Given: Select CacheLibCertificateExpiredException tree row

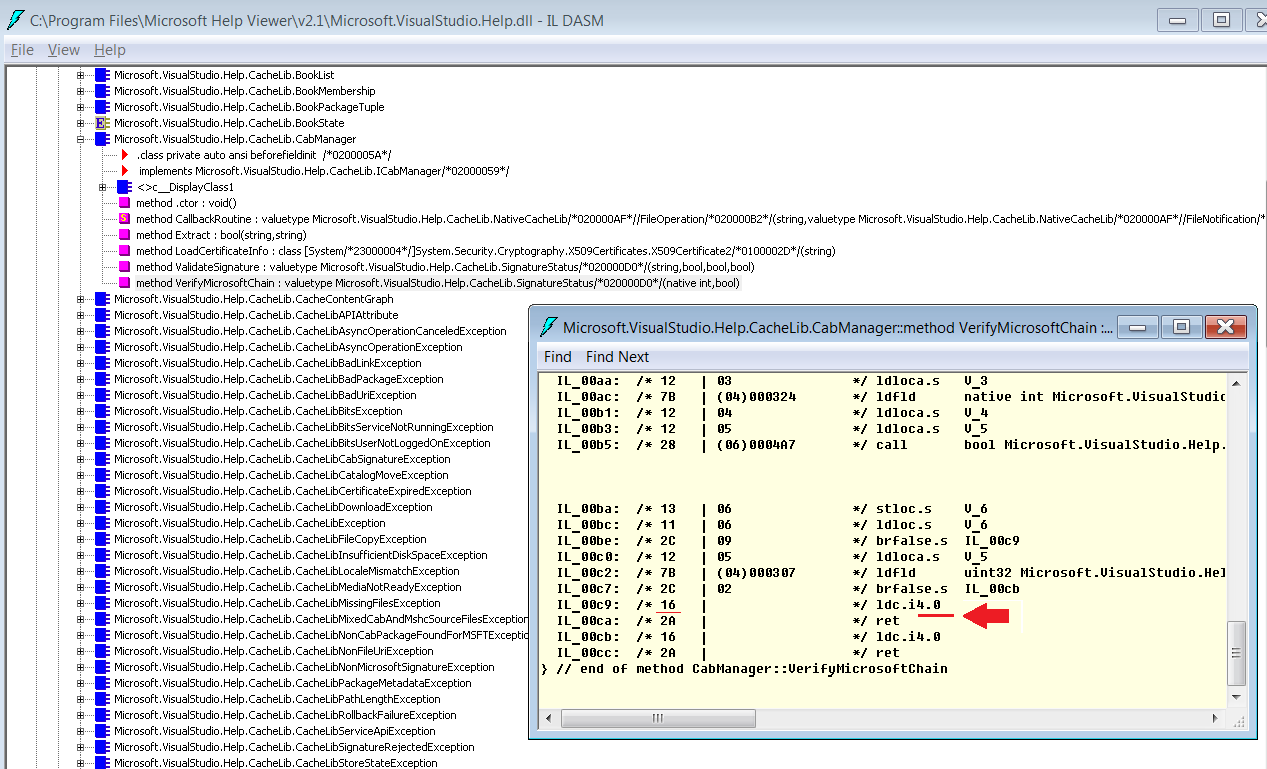Looking at the screenshot, I should 292,491.
